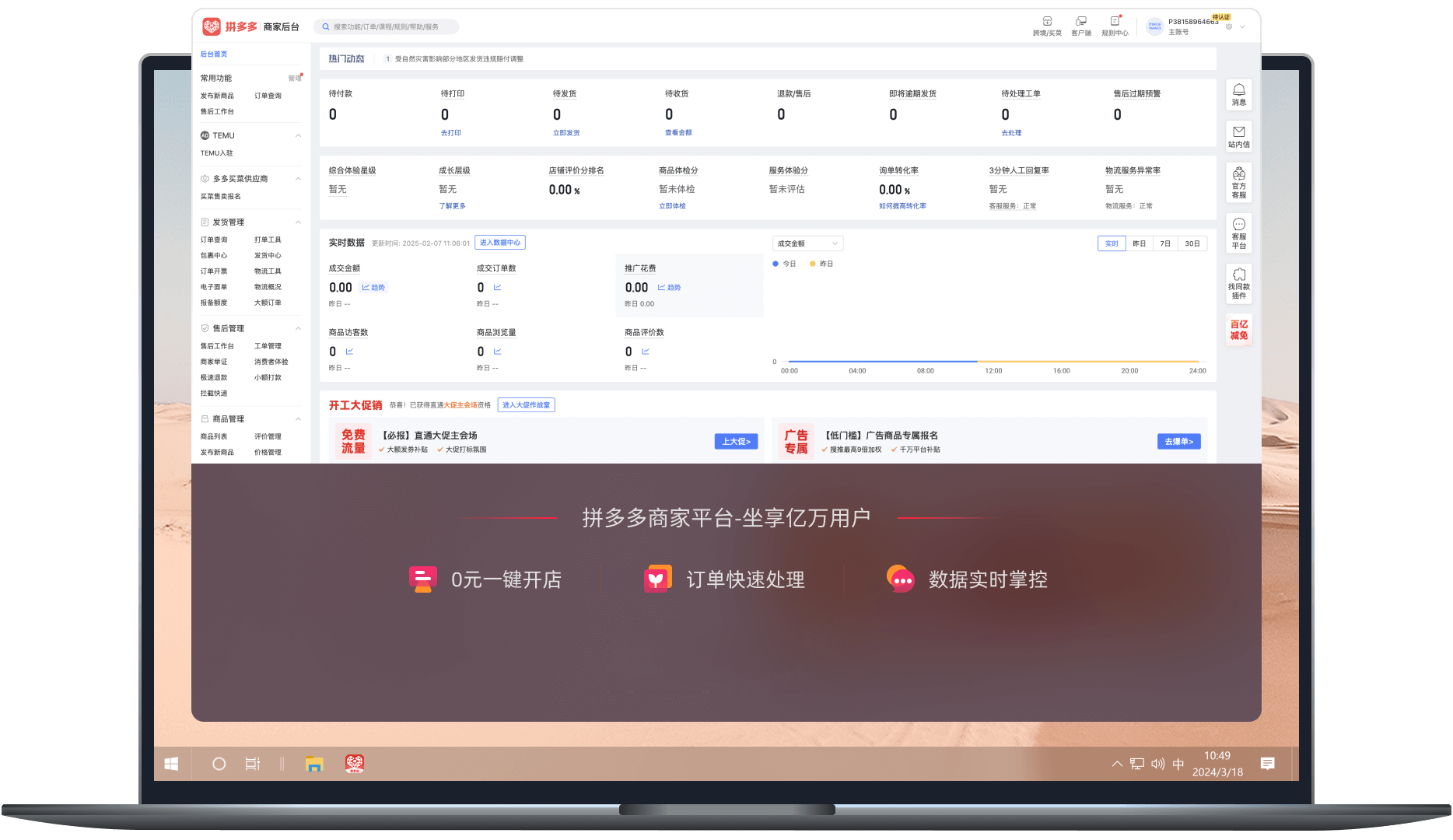
Task: Collapse the TEMU sidebar section
Action: [x=298, y=135]
